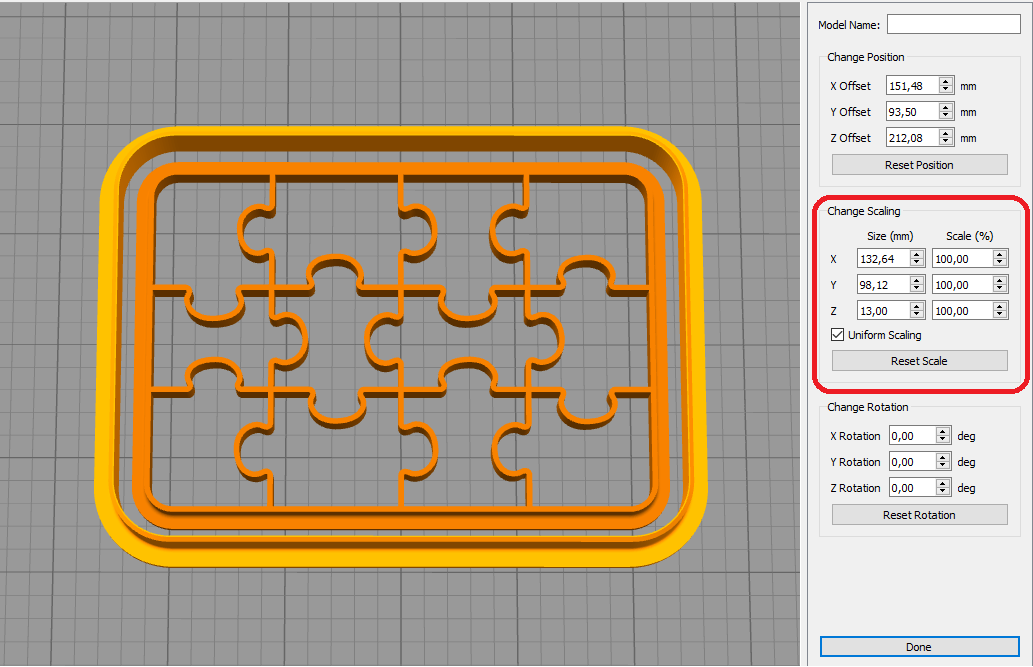
Task: Decrease the X Offset with down arrow
Action: (x=946, y=90)
